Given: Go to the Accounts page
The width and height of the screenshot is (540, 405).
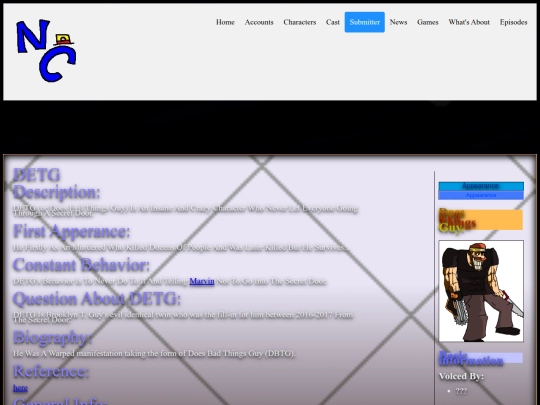Looking at the screenshot, I should [x=259, y=22].
